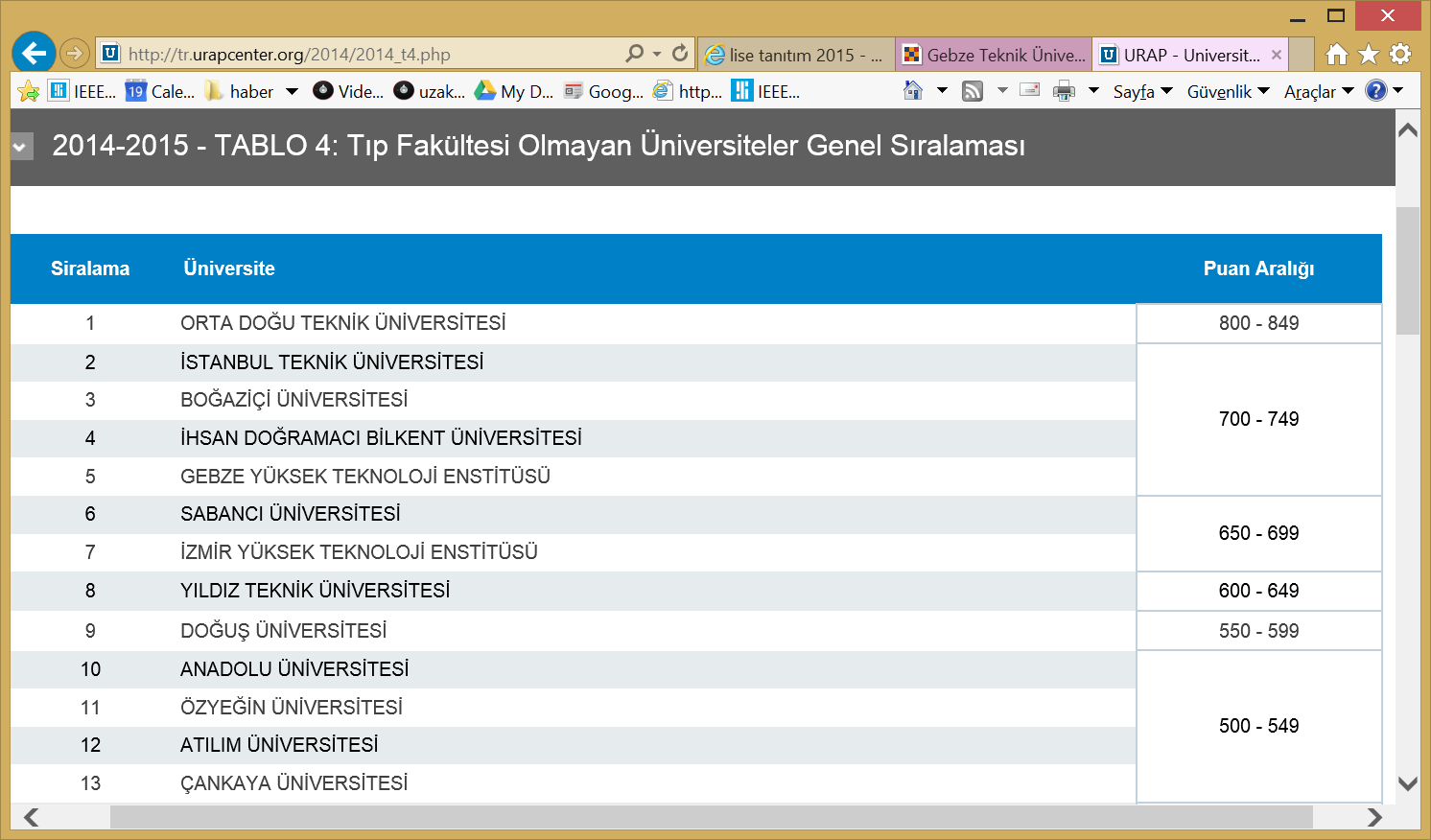Select ANADOLU ÜNİVERSİTESİ row
The width and height of the screenshot is (1431, 840).
573,669
